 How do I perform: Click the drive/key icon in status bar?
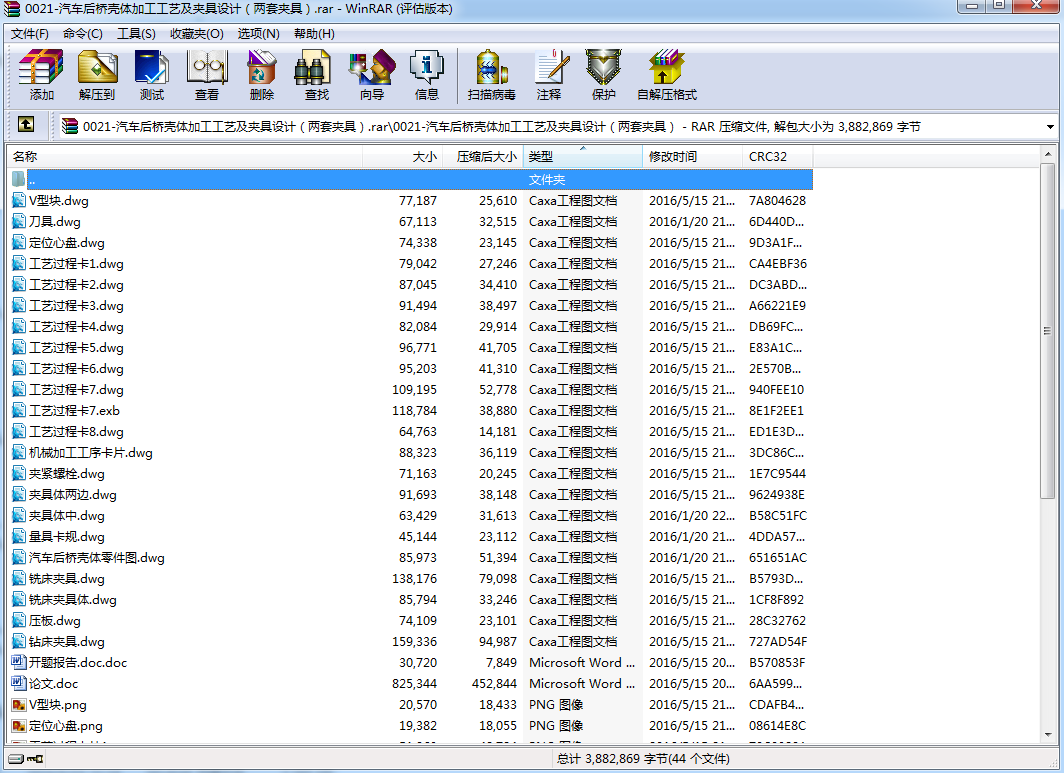point(26,759)
